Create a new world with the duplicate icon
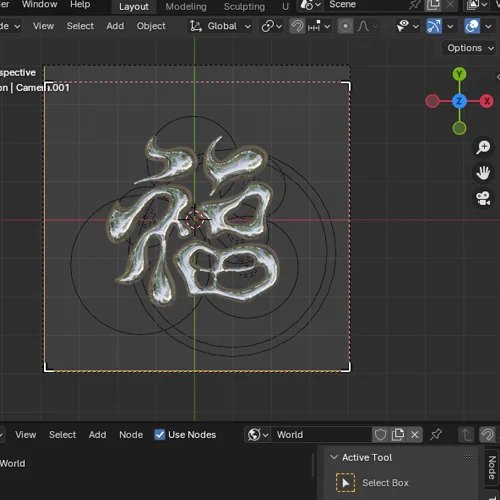Image resolution: width=500 pixels, height=500 pixels. pos(398,435)
